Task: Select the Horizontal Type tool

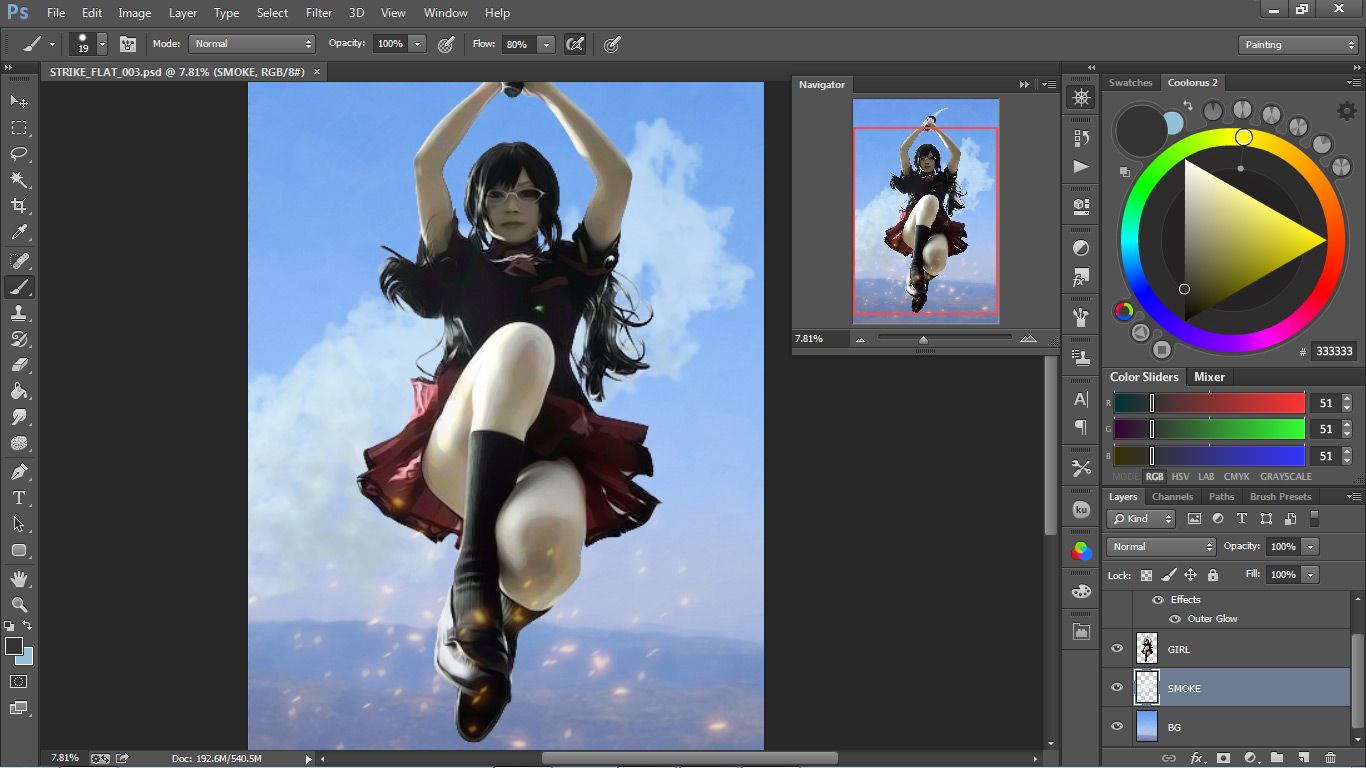Action: (x=19, y=497)
